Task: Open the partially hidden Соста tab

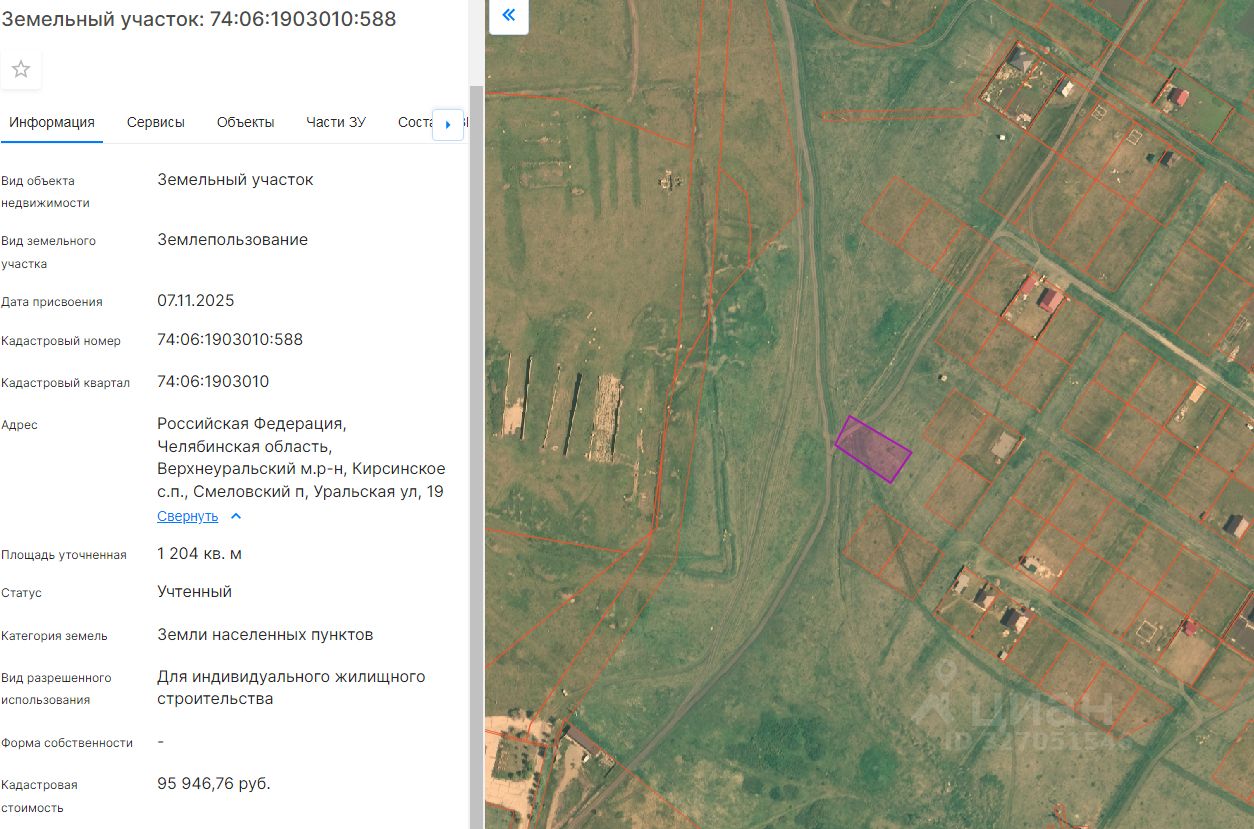Action: [x=414, y=122]
